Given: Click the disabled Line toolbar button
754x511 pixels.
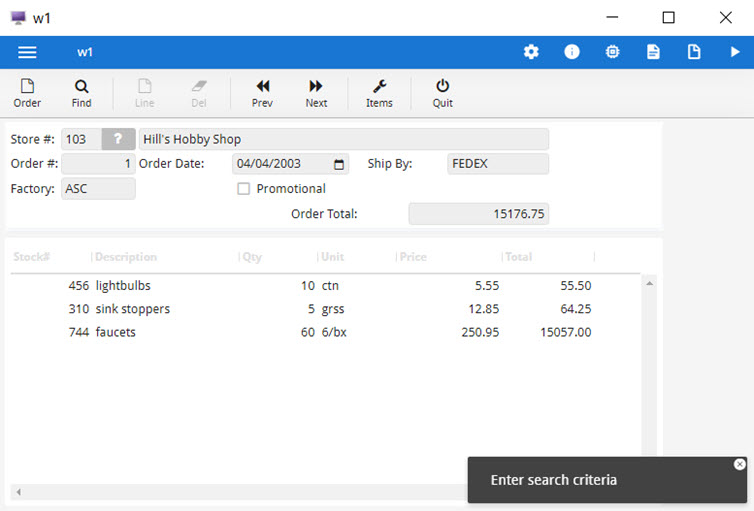Looking at the screenshot, I should click(x=144, y=93).
